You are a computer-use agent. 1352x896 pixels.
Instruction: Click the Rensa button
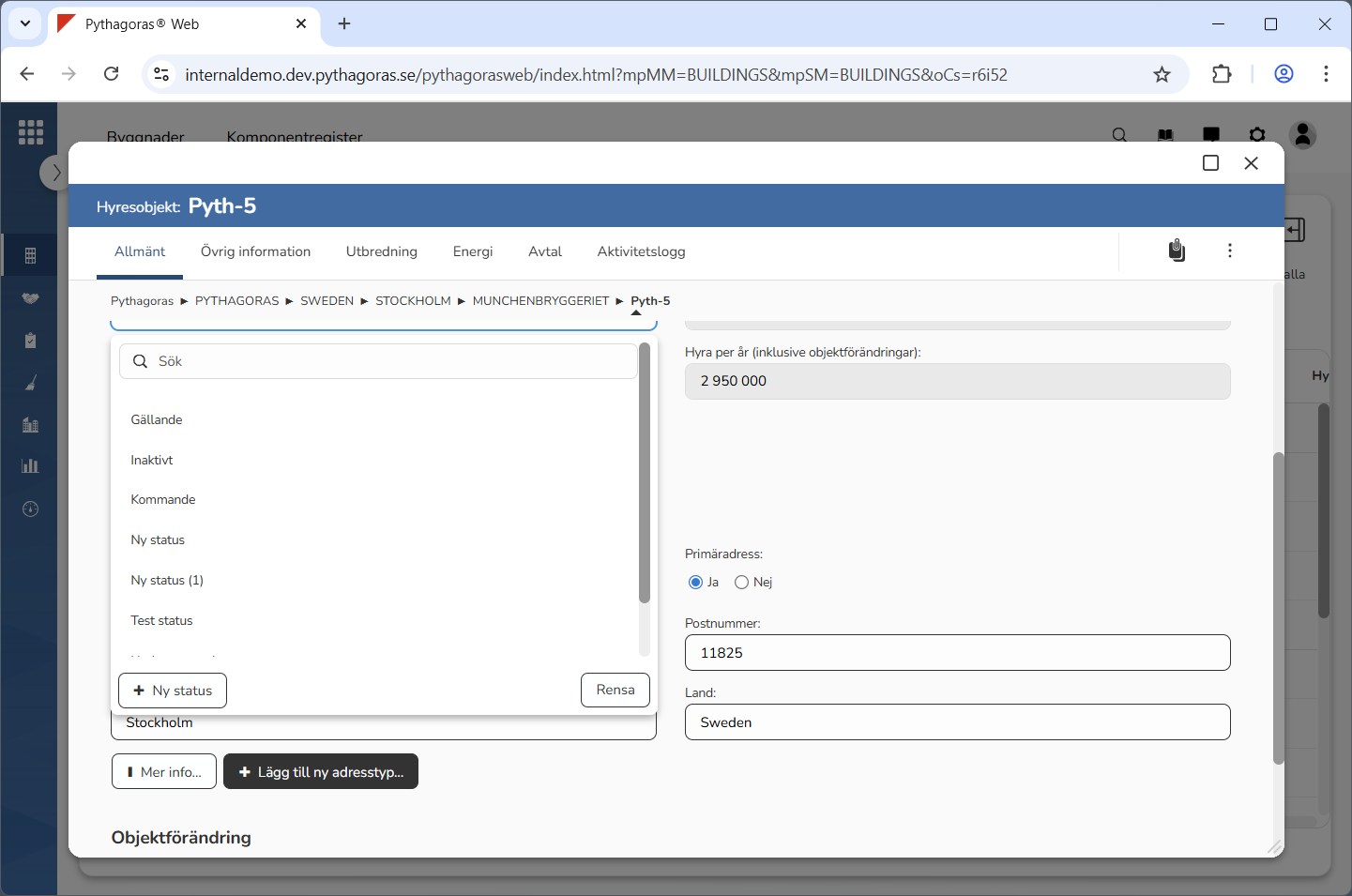615,691
